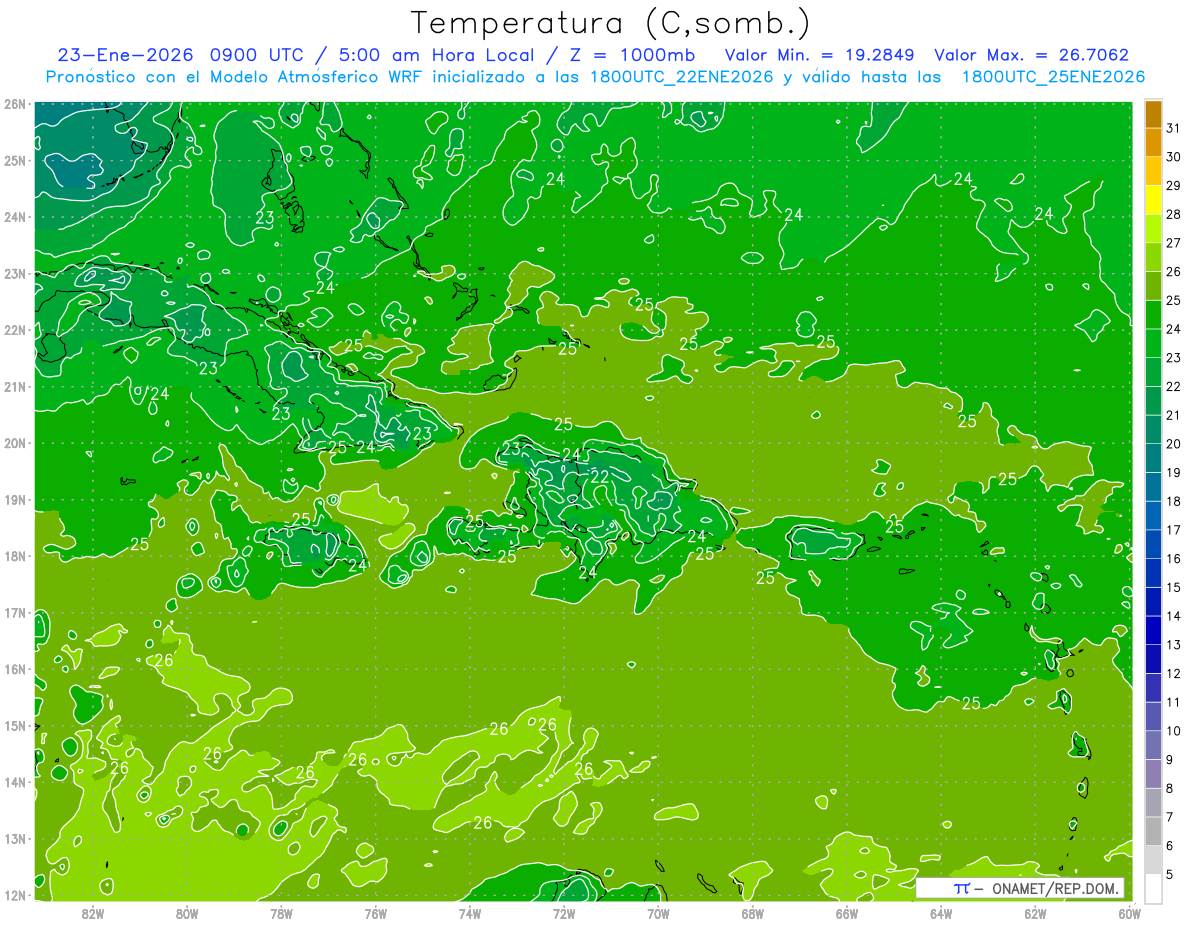Click the orange swatch between legend 30 and 31

pos(1153,141)
